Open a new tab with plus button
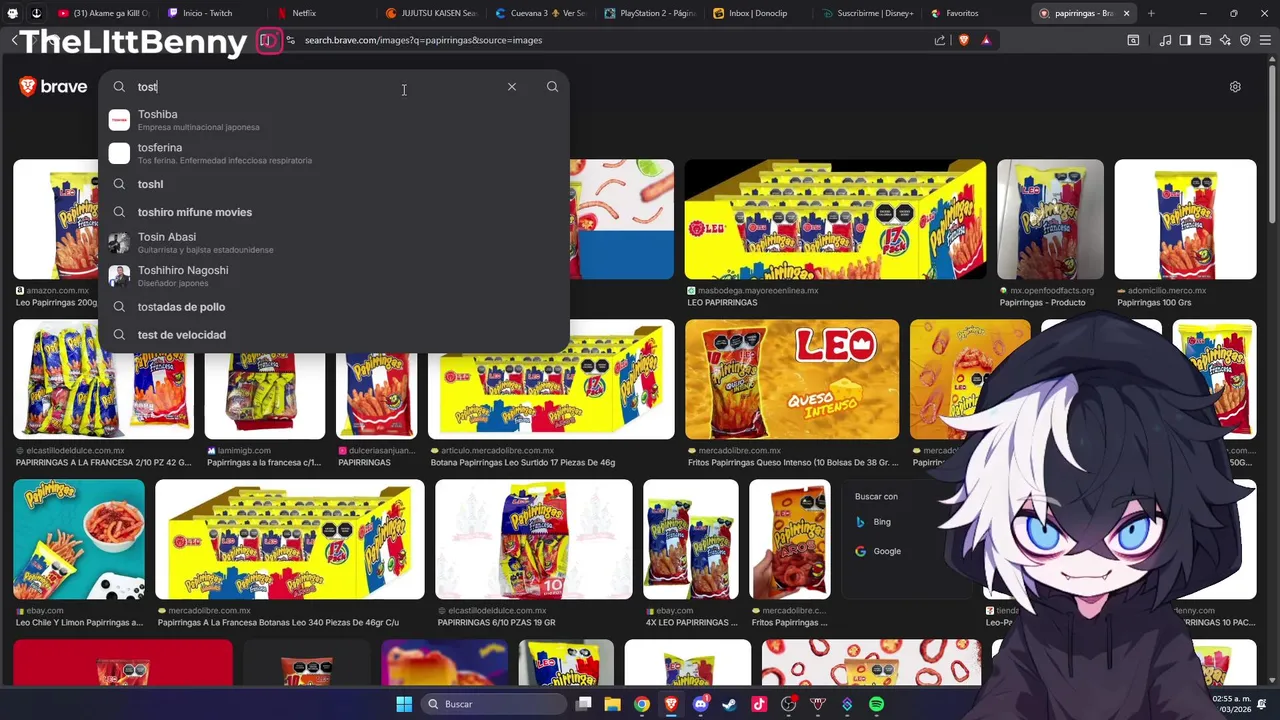 1151,13
